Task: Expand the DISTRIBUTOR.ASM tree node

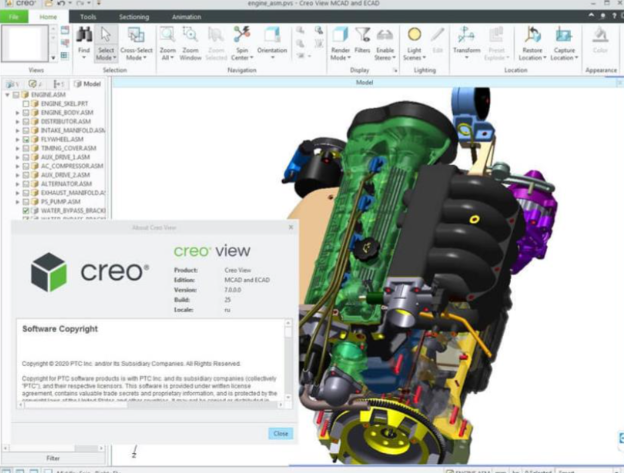Action: pos(16,122)
